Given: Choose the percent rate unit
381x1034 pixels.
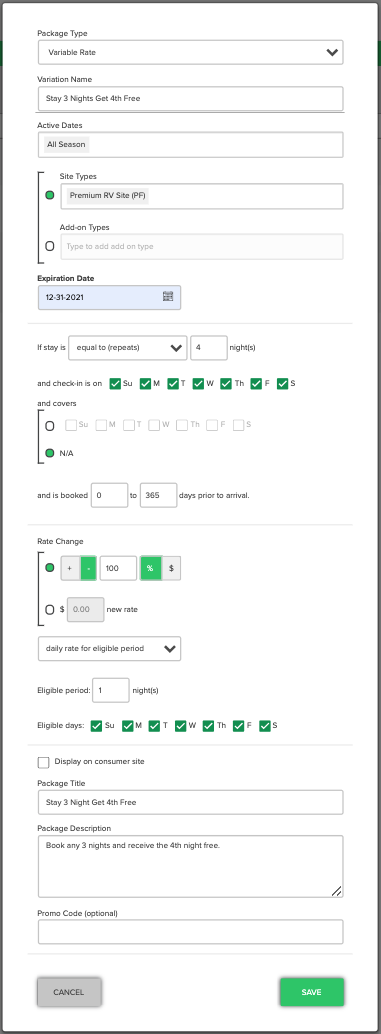Looking at the screenshot, I should (151, 568).
